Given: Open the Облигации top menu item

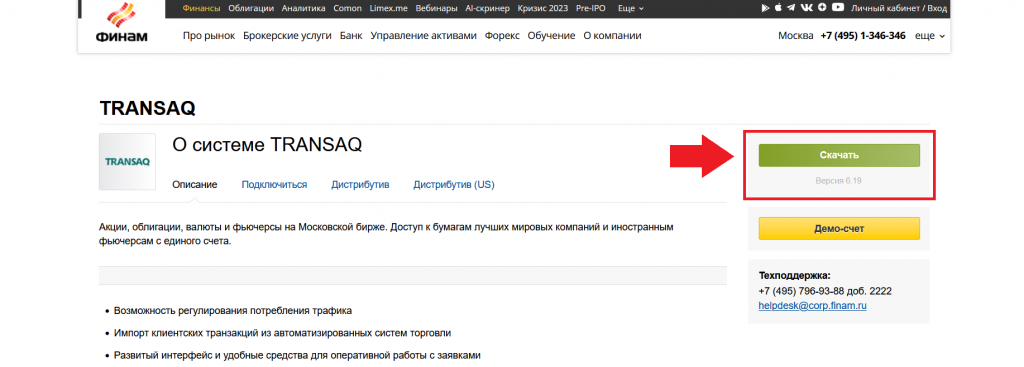Looking at the screenshot, I should pyautogui.click(x=252, y=8).
